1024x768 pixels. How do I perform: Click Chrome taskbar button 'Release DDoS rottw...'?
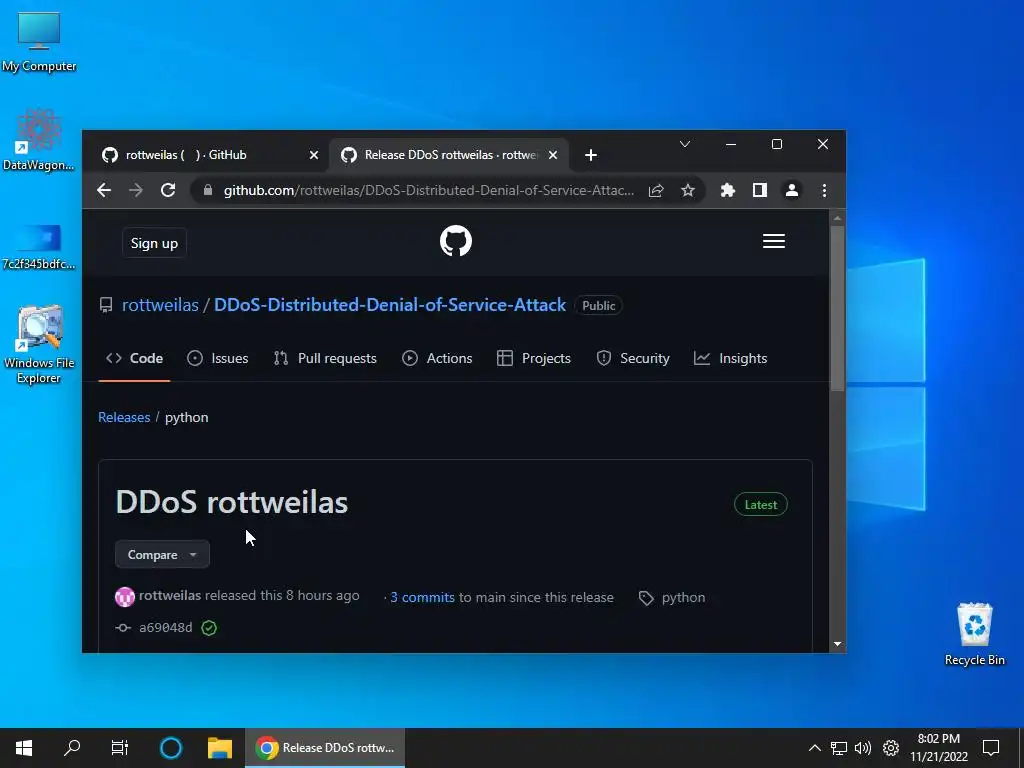point(325,748)
